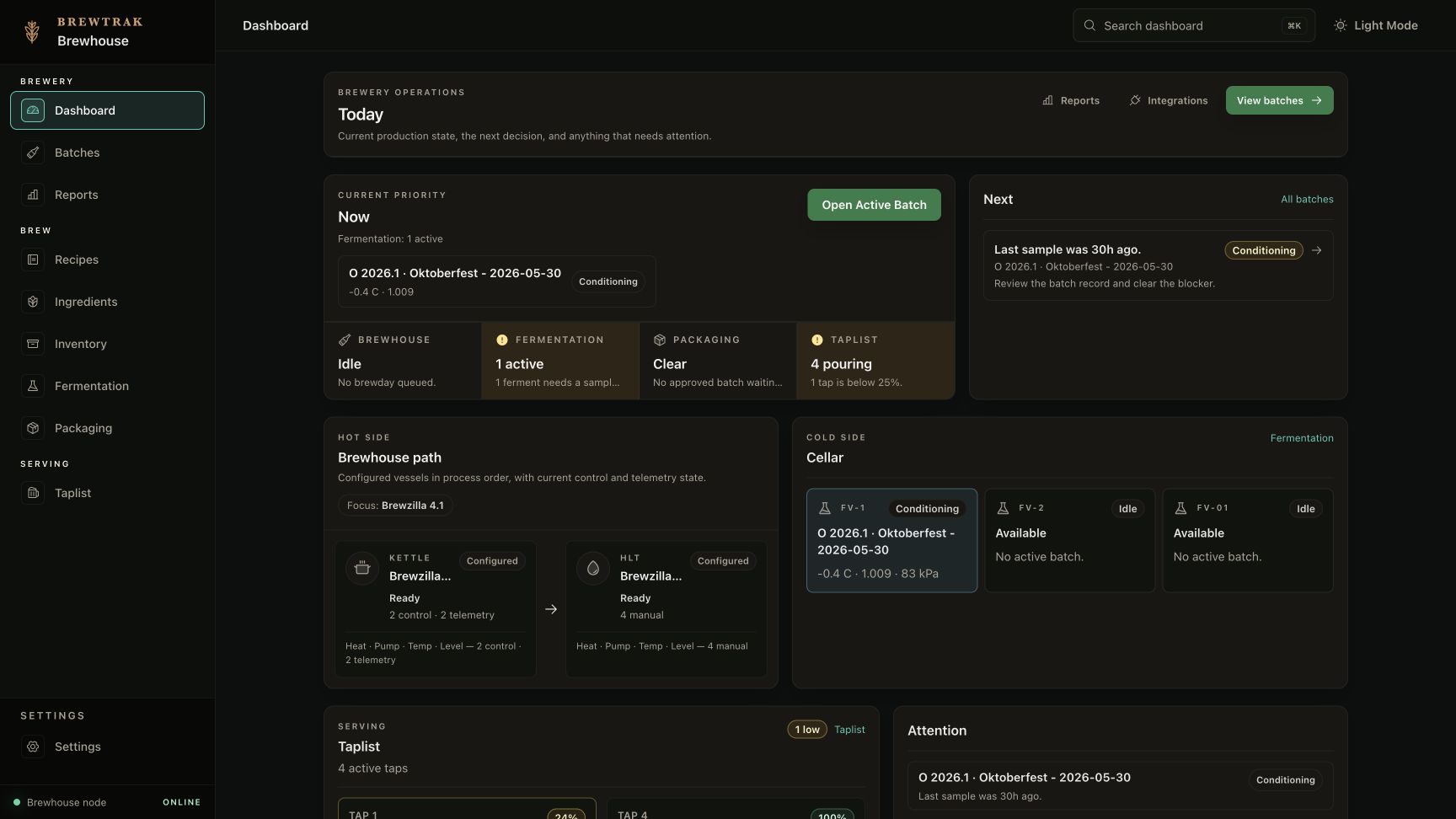Click the Brewhouse icon in status tile
1456x819 pixels.
[345, 340]
